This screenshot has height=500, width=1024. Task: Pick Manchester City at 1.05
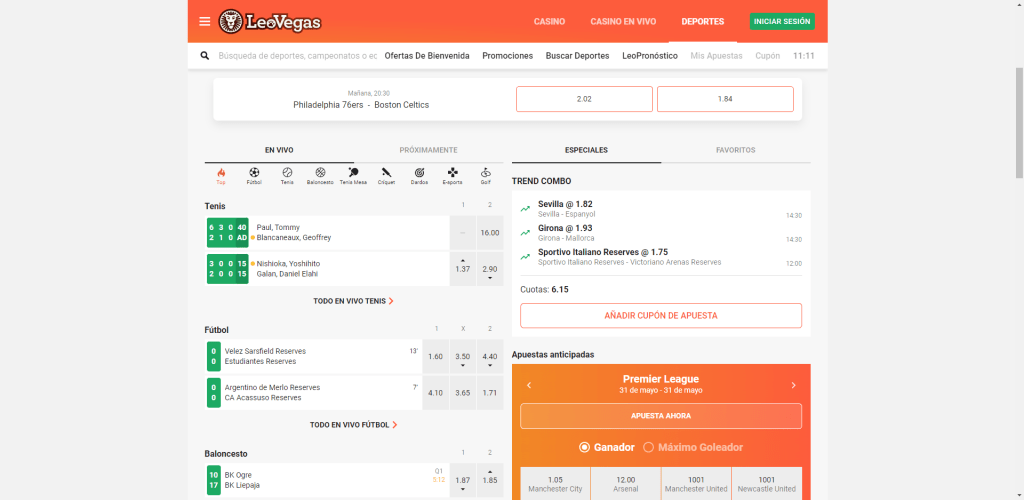555,484
